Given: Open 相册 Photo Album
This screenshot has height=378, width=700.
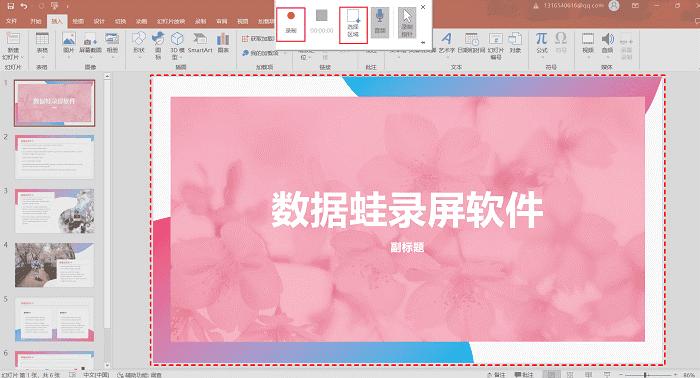Looking at the screenshot, I should (x=112, y=45).
